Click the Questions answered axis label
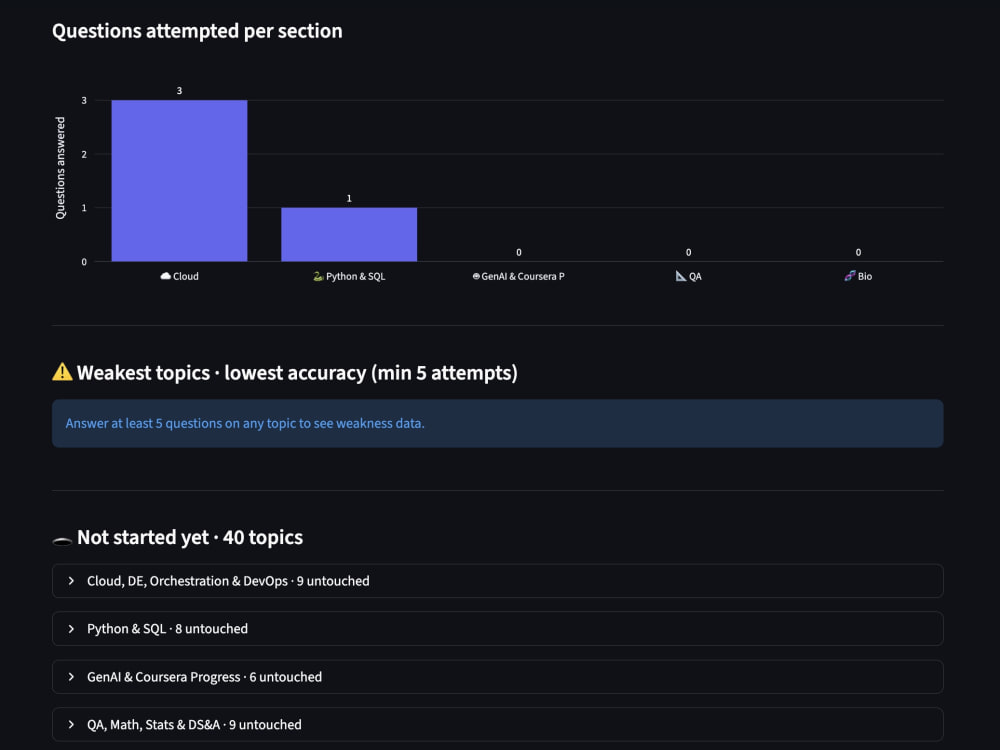 (x=61, y=168)
